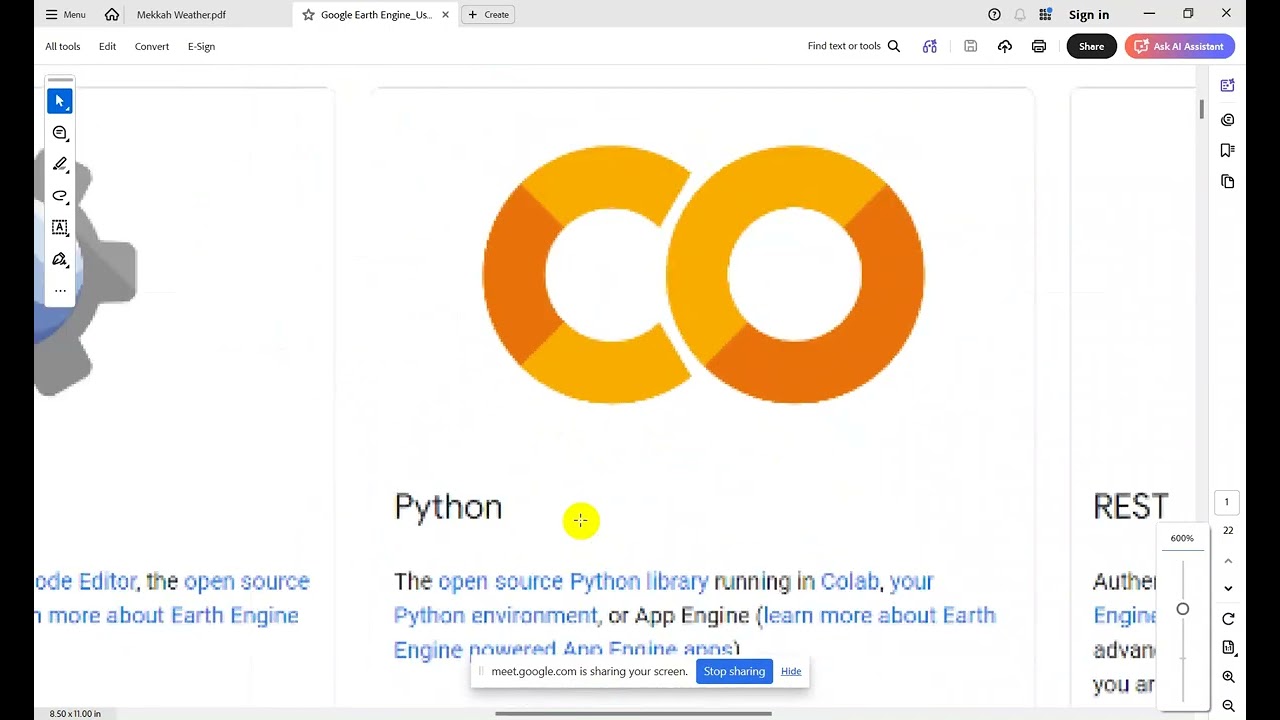Follow the open source Python library link
The image size is (1280, 720).
click(573, 581)
